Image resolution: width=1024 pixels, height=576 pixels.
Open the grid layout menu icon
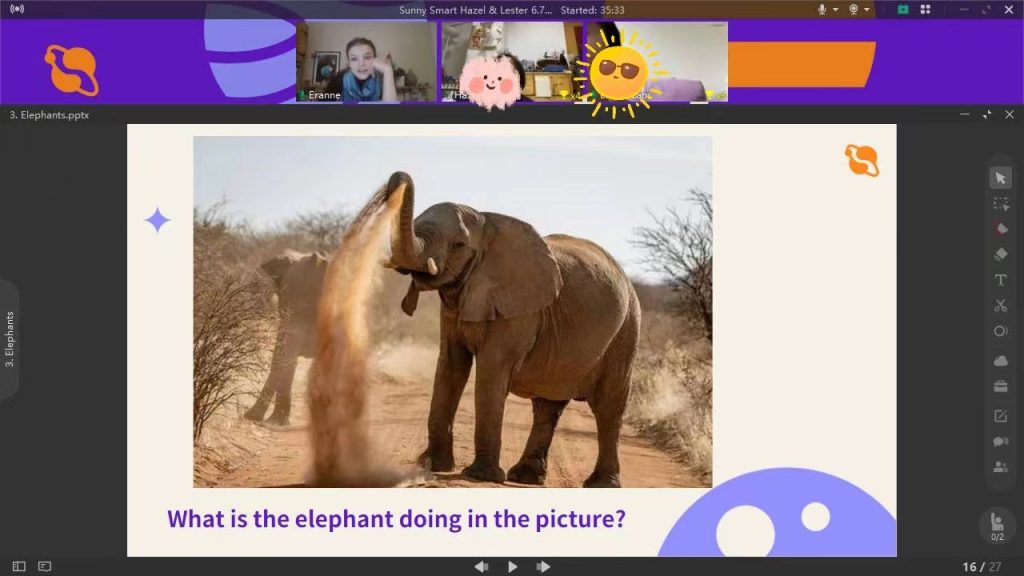click(925, 9)
